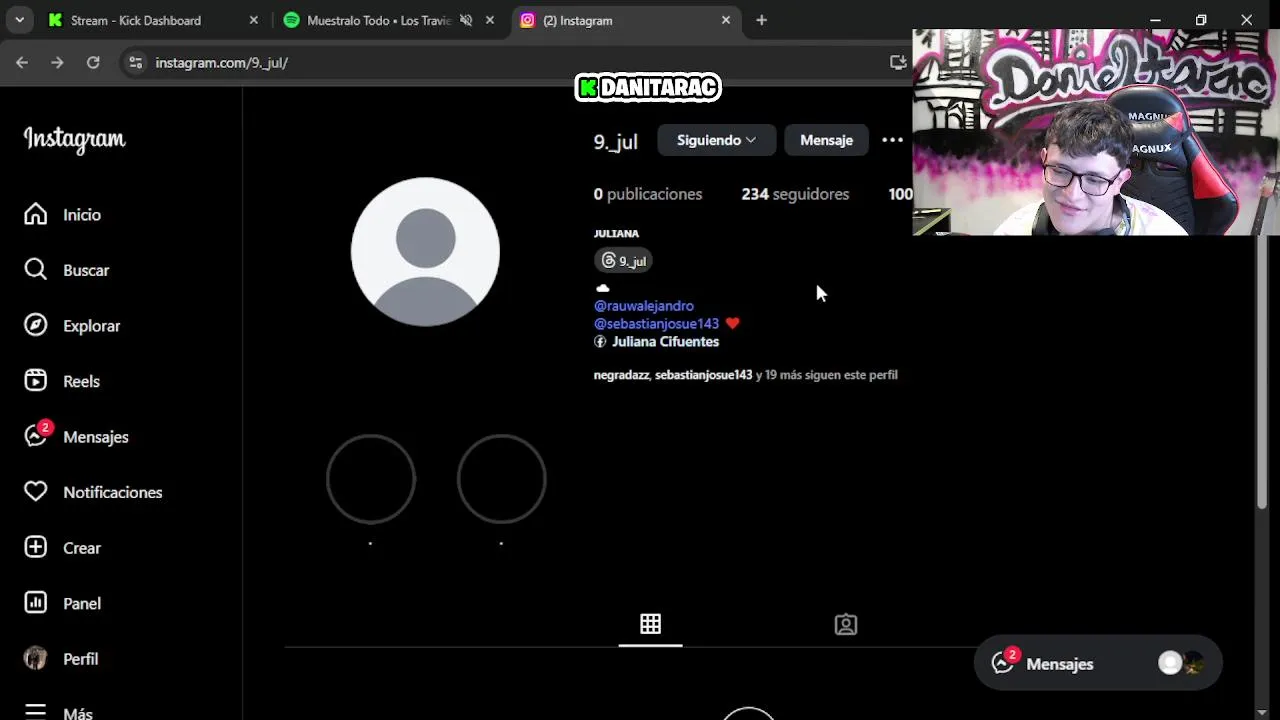Switch to the tagged photos tab

[x=846, y=624]
